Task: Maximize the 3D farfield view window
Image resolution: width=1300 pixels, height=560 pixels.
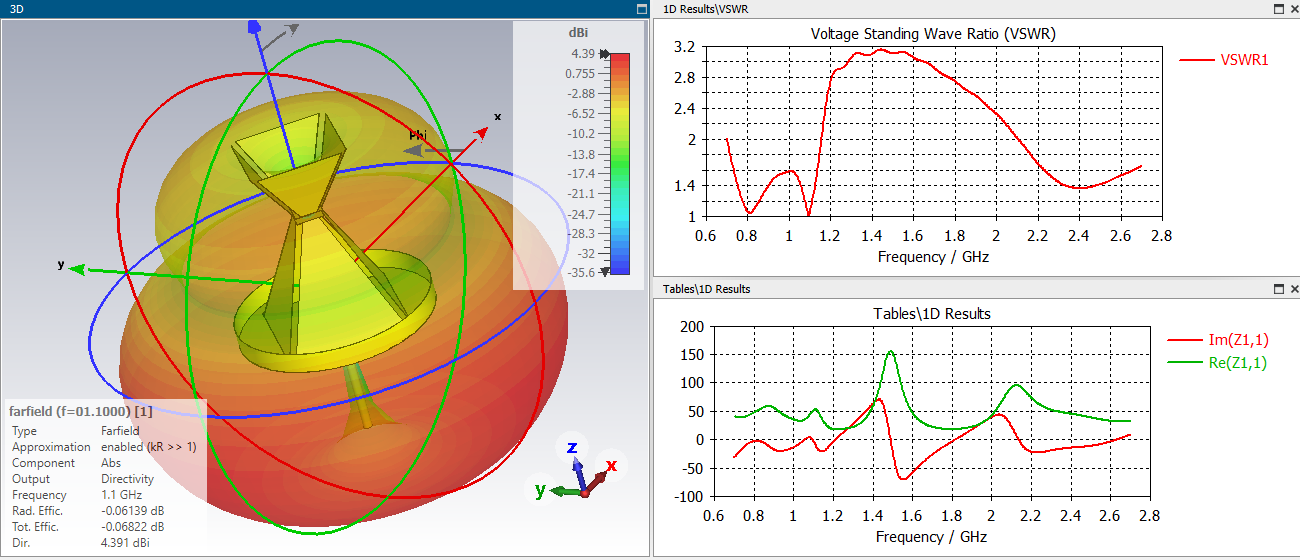Action: click(641, 9)
